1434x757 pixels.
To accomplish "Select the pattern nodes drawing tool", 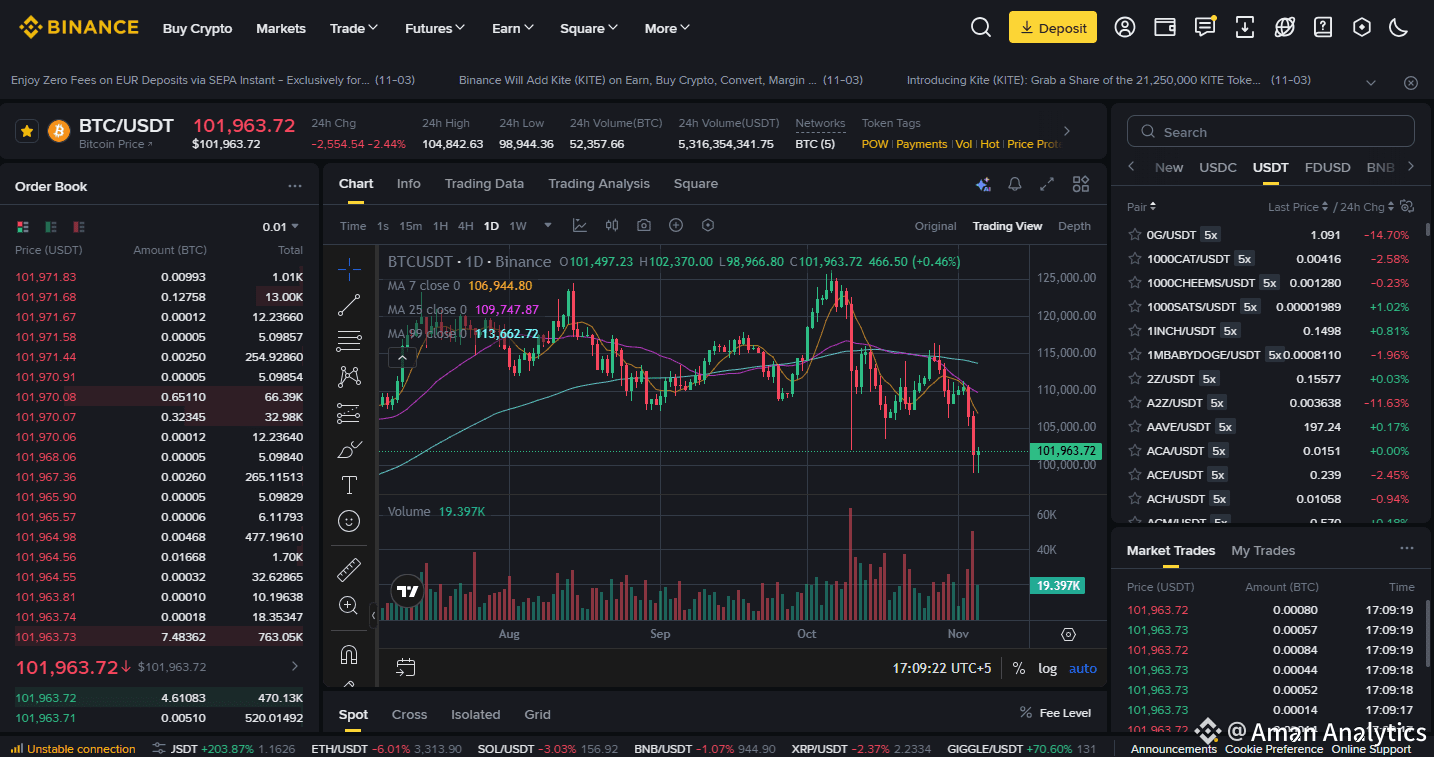I will (x=349, y=376).
